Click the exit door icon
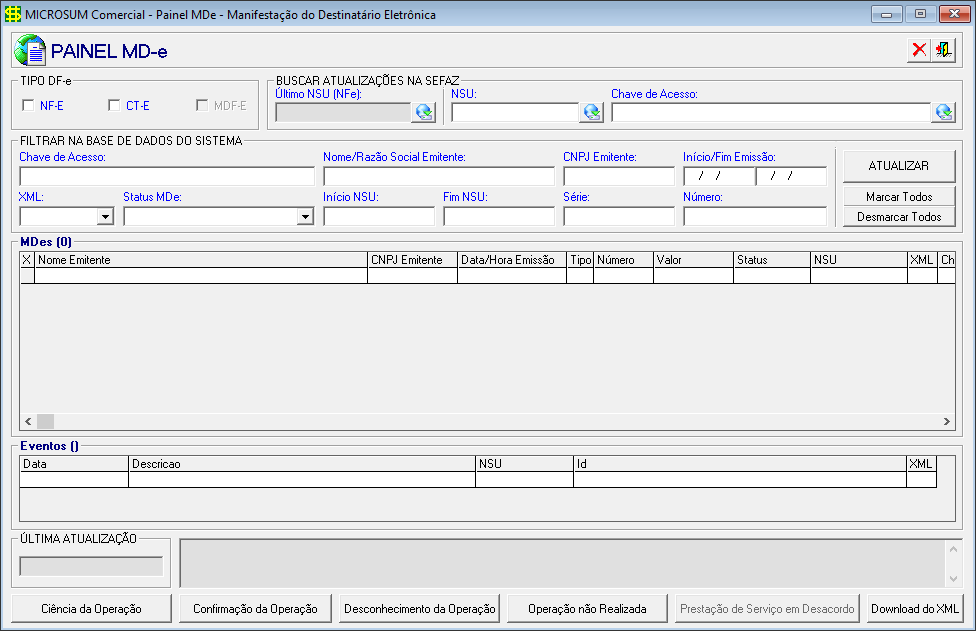This screenshot has width=976, height=631. tap(943, 50)
